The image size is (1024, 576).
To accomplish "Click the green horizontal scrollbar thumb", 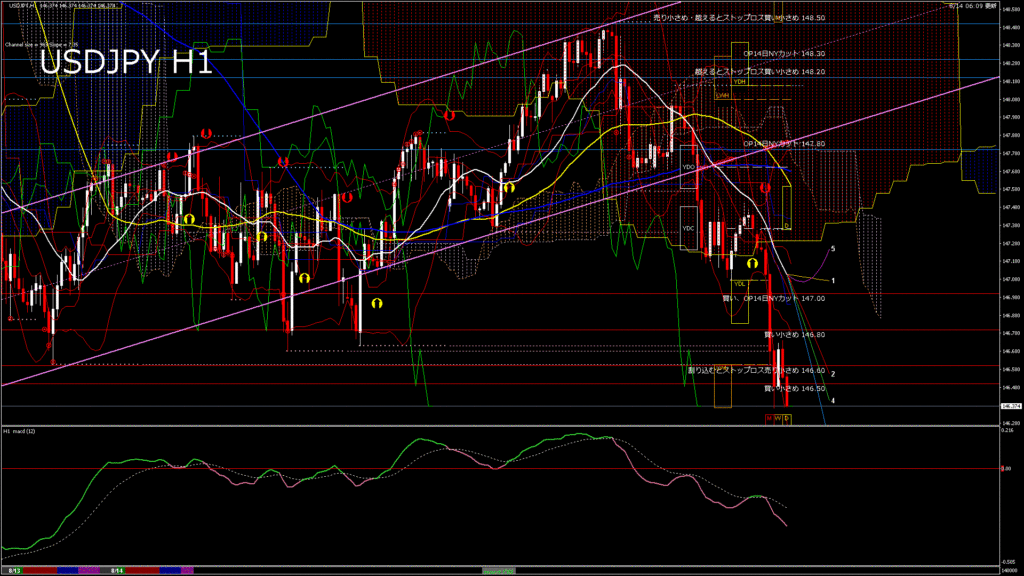I will [x=498, y=569].
